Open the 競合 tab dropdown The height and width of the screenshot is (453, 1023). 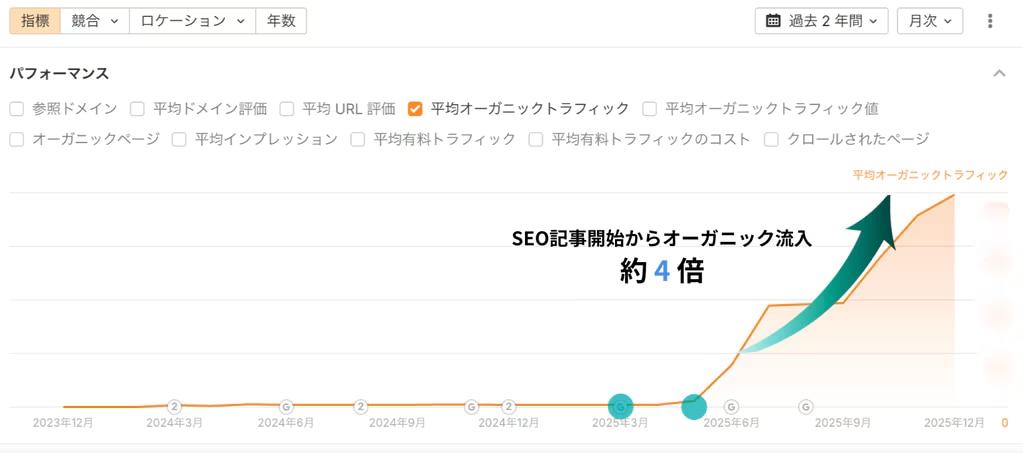click(x=94, y=21)
